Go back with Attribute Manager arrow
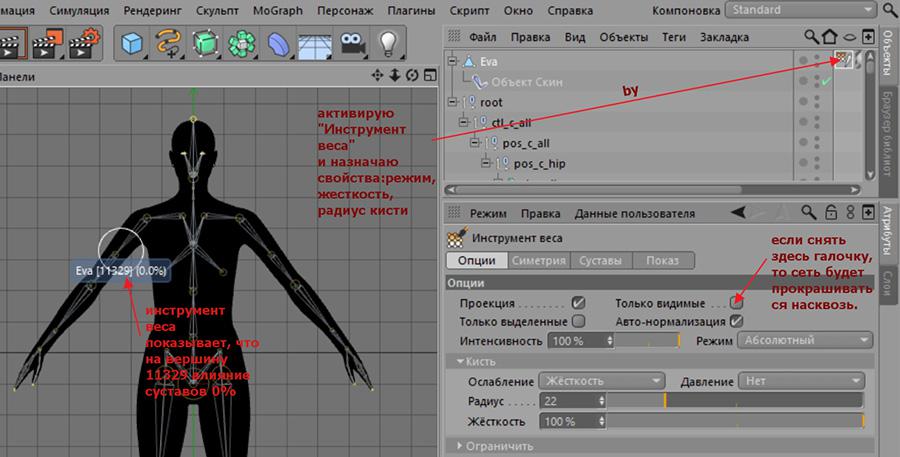900x457 pixels. click(x=739, y=212)
